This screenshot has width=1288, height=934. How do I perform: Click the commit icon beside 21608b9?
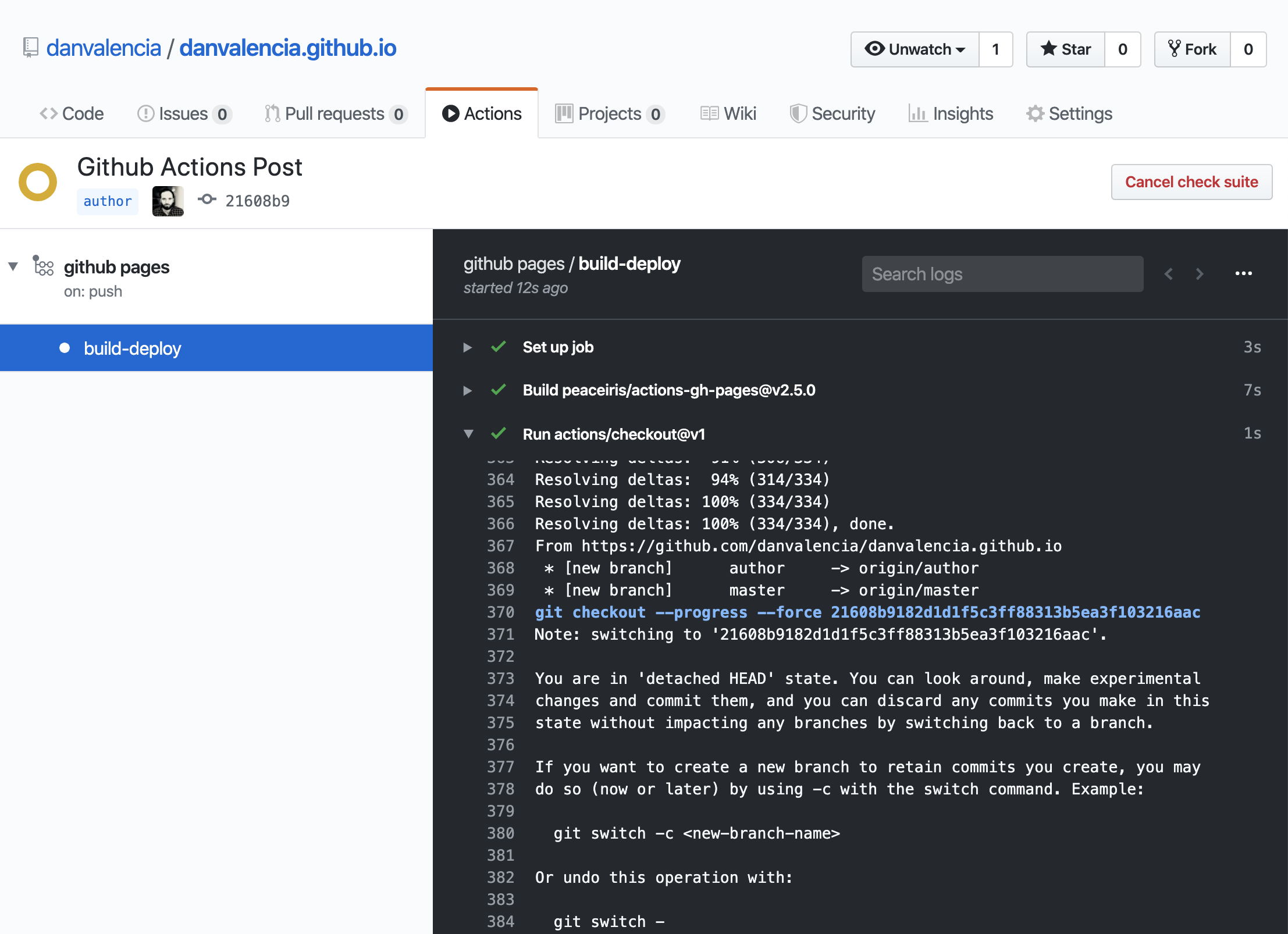point(207,200)
